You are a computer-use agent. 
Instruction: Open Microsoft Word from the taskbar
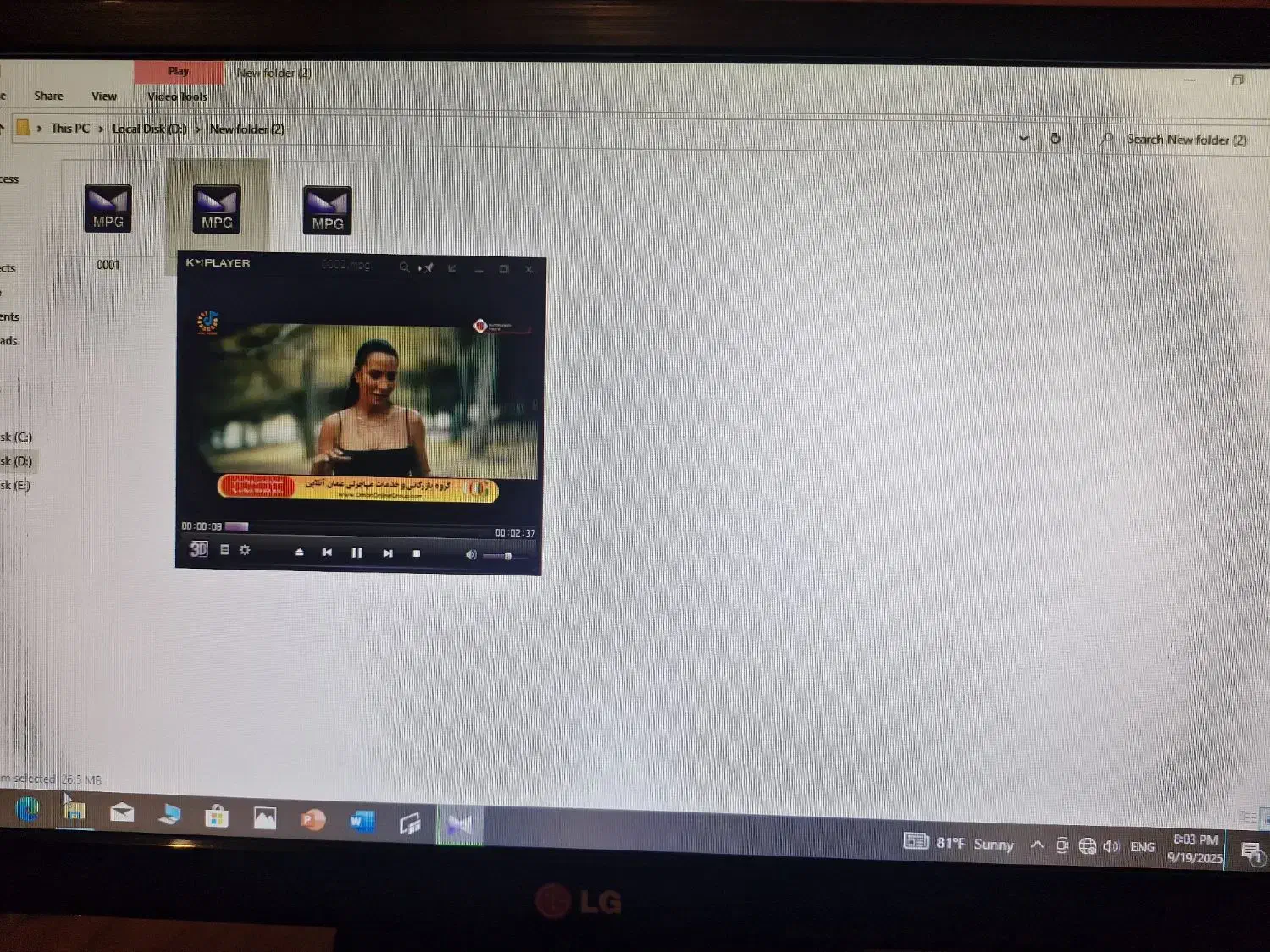pos(362,821)
